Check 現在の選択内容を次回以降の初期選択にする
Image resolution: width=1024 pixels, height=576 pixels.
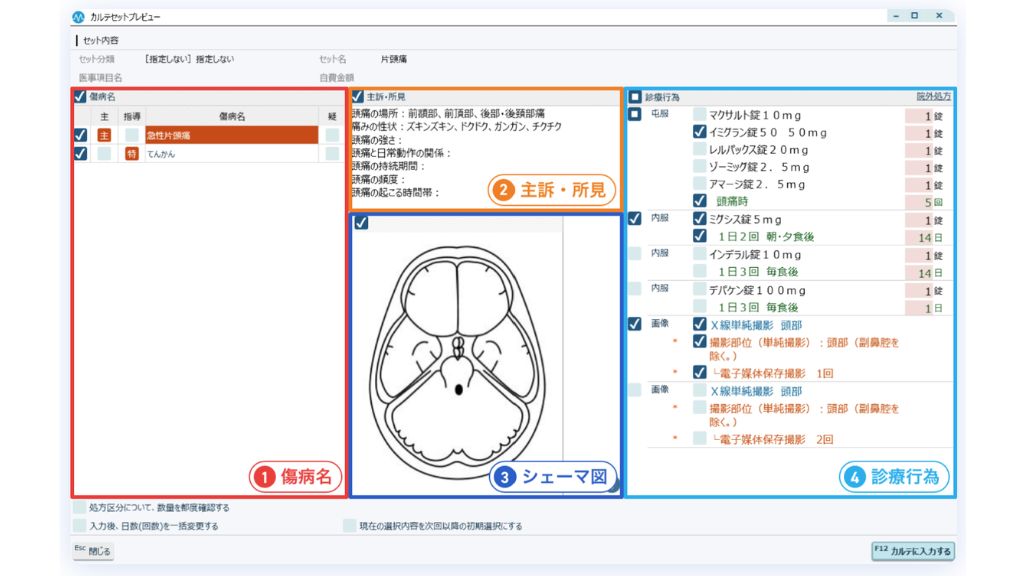coord(351,524)
